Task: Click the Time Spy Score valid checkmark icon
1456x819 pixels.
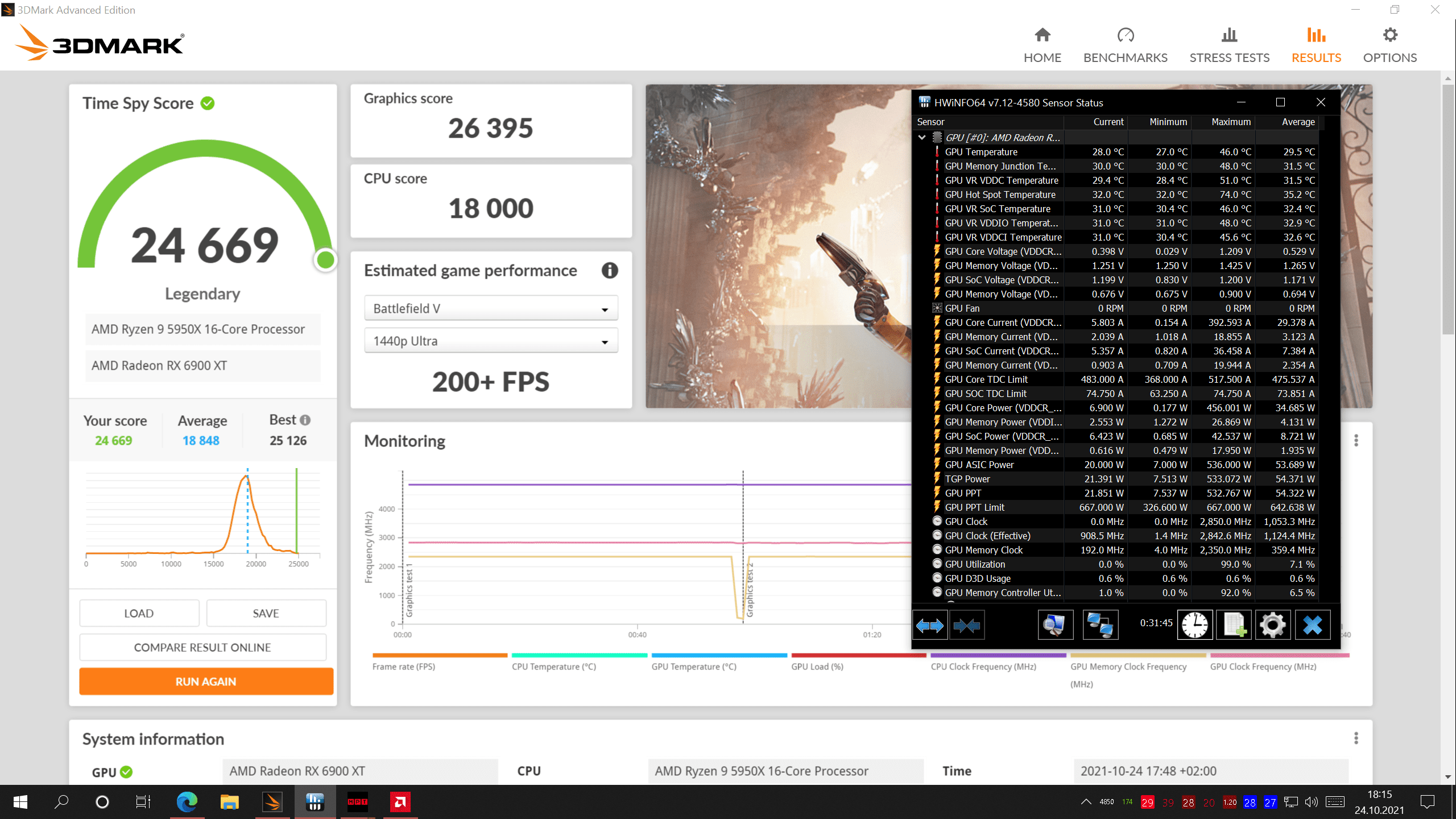Action: [x=208, y=103]
